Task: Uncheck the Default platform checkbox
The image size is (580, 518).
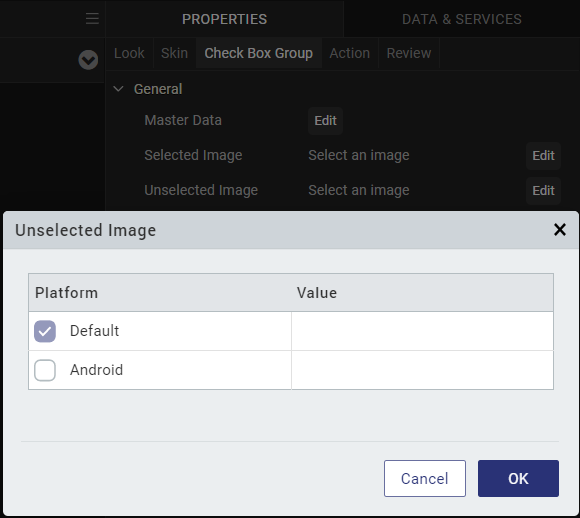Action: (45, 331)
